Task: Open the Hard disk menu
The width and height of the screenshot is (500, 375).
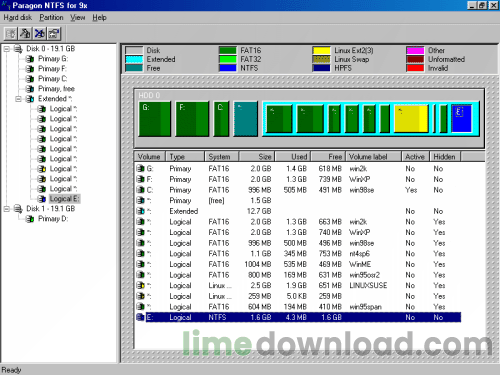Action: point(18,18)
